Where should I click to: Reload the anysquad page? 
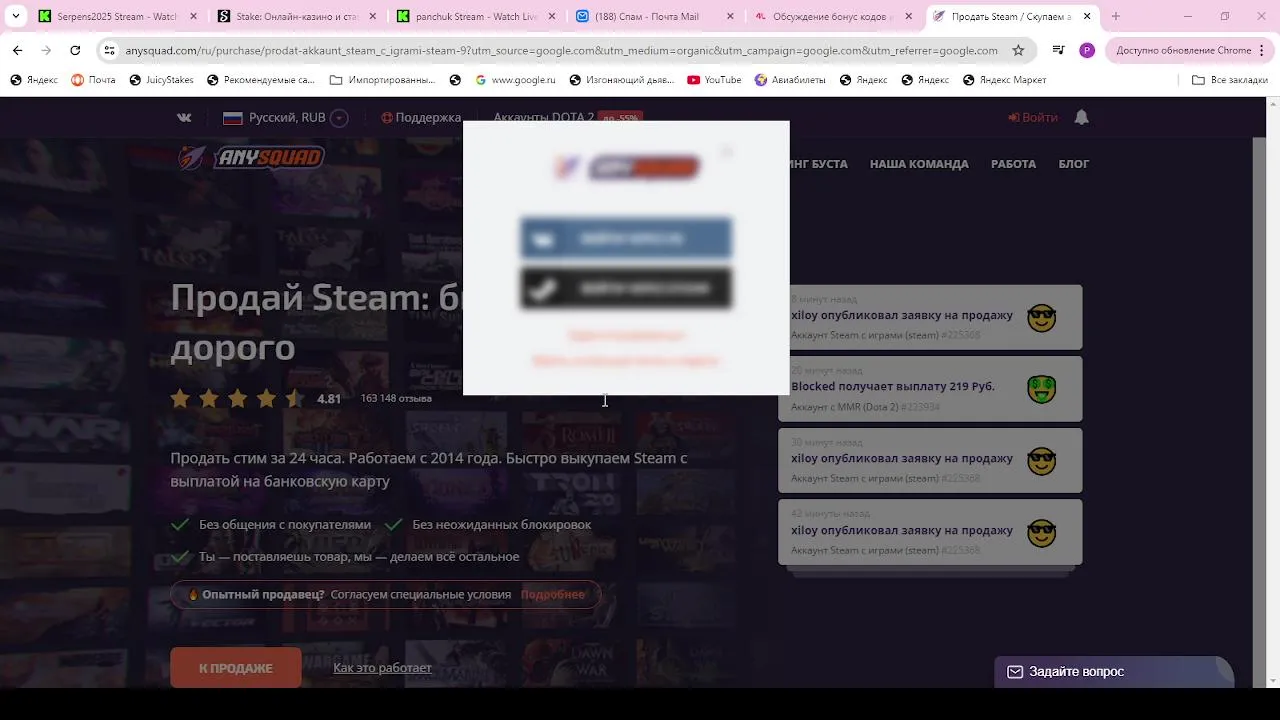coord(75,50)
